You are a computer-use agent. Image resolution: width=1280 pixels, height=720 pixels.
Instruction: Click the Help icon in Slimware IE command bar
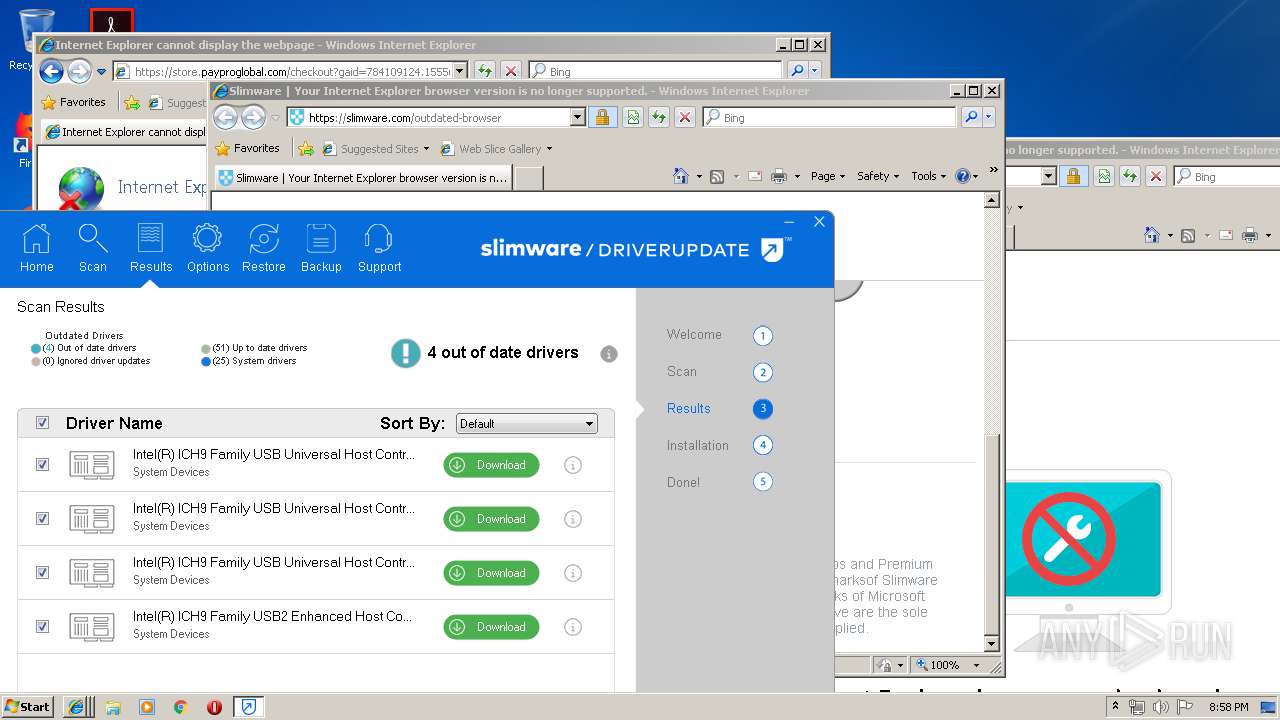962,176
